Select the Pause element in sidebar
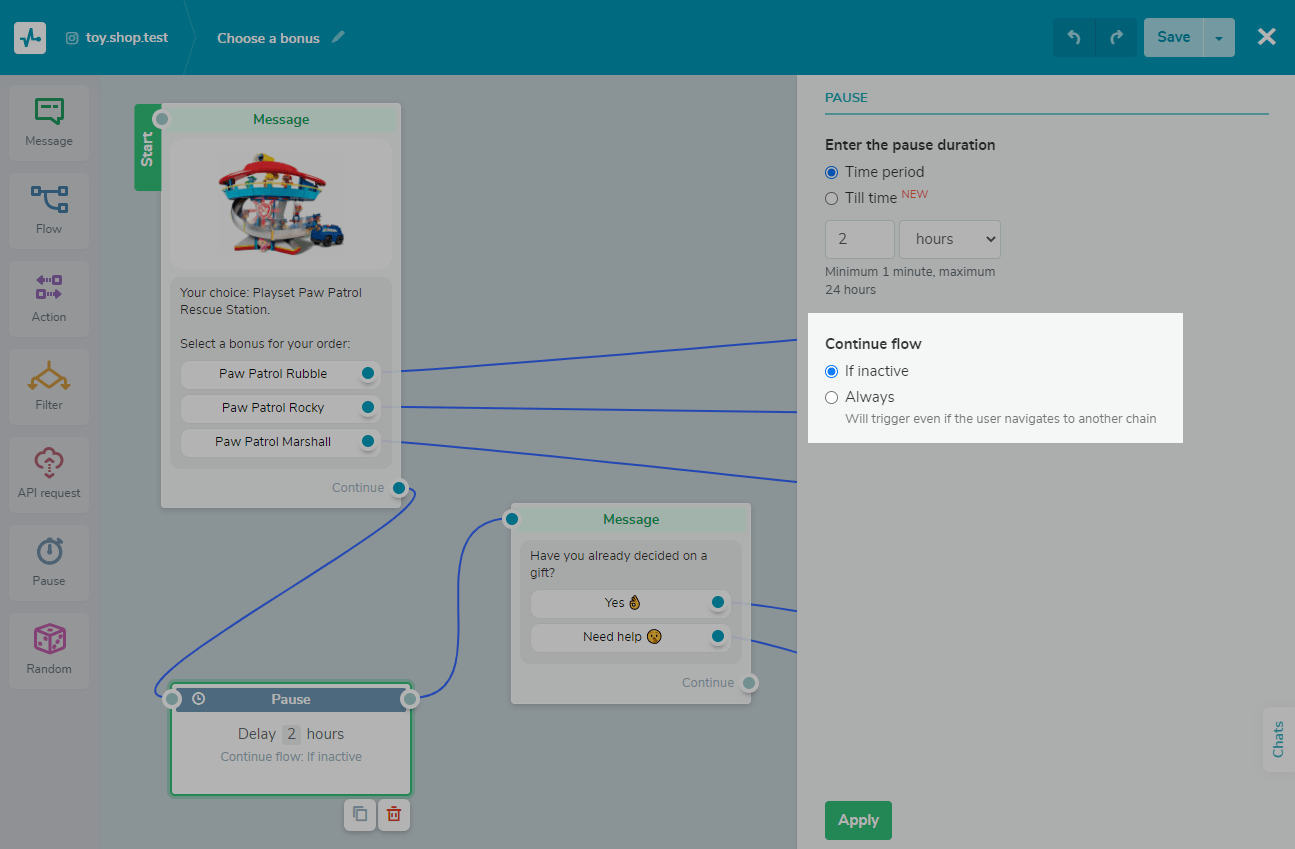 [49, 562]
